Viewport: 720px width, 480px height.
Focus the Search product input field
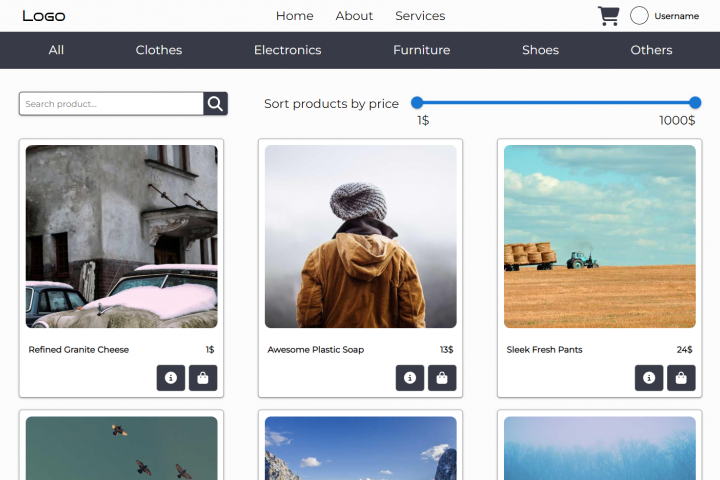click(112, 104)
